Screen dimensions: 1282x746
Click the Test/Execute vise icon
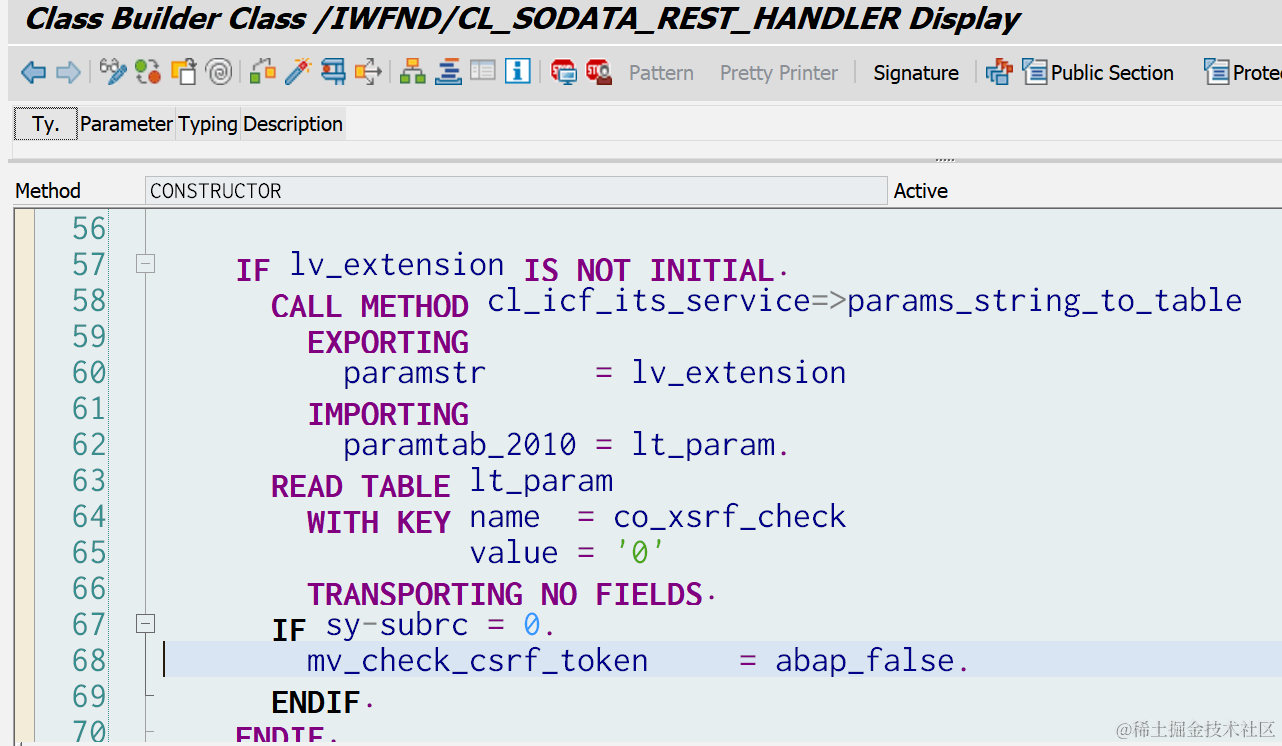333,71
